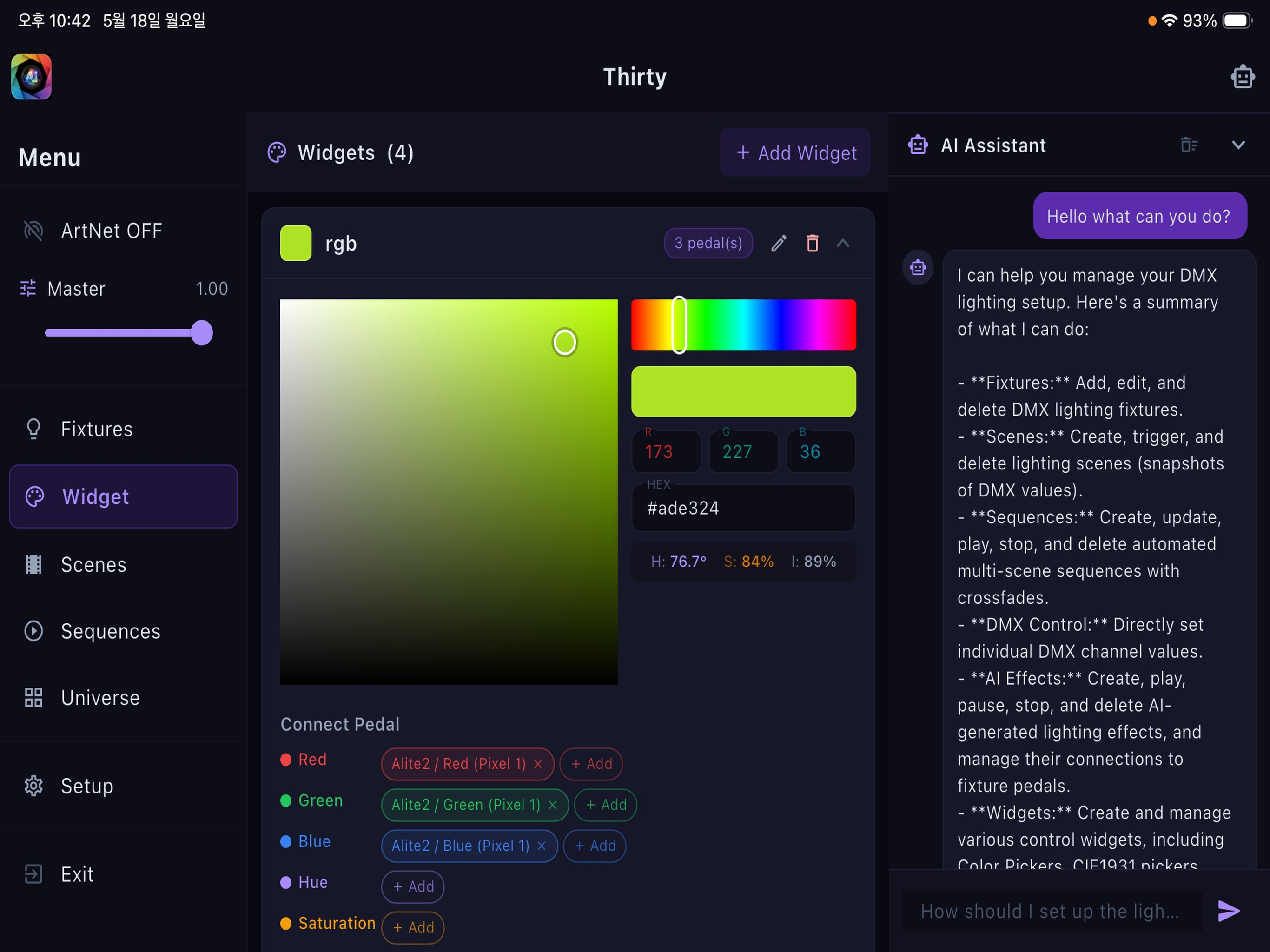
Task: Click the AI robot avatar beside reply
Action: [918, 267]
